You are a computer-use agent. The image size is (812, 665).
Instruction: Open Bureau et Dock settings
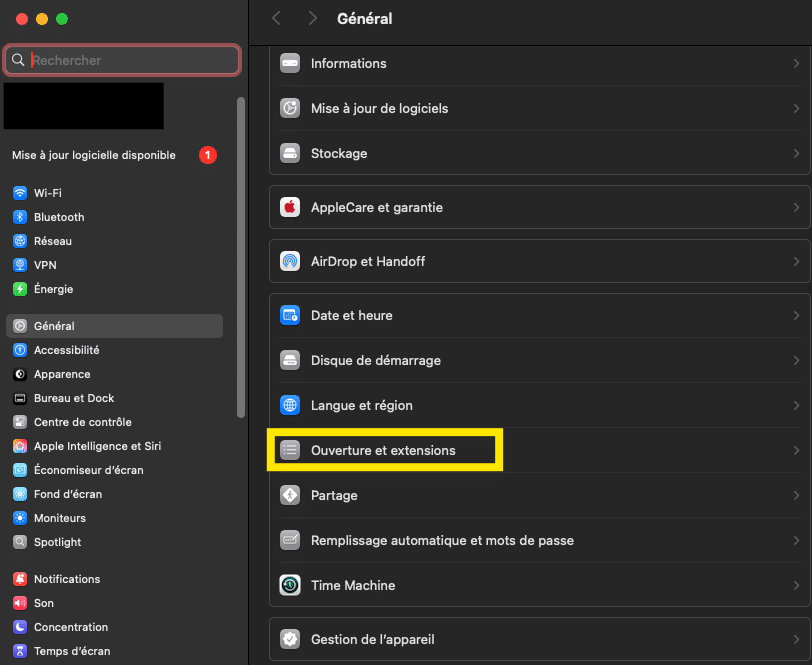74,398
